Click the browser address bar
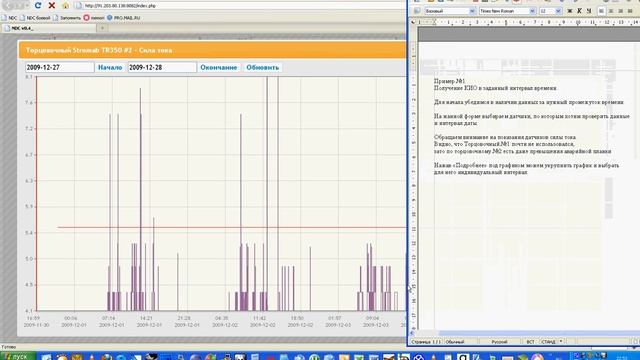Image resolution: width=640 pixels, height=360 pixels. tap(241, 6)
